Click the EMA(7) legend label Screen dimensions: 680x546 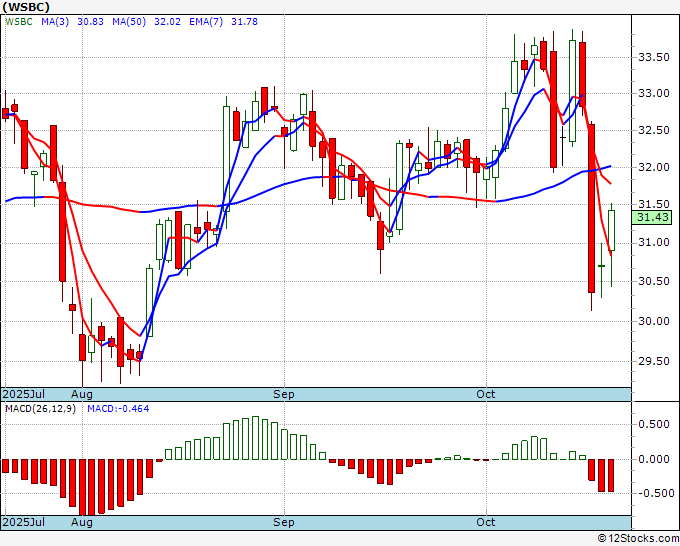click(206, 22)
